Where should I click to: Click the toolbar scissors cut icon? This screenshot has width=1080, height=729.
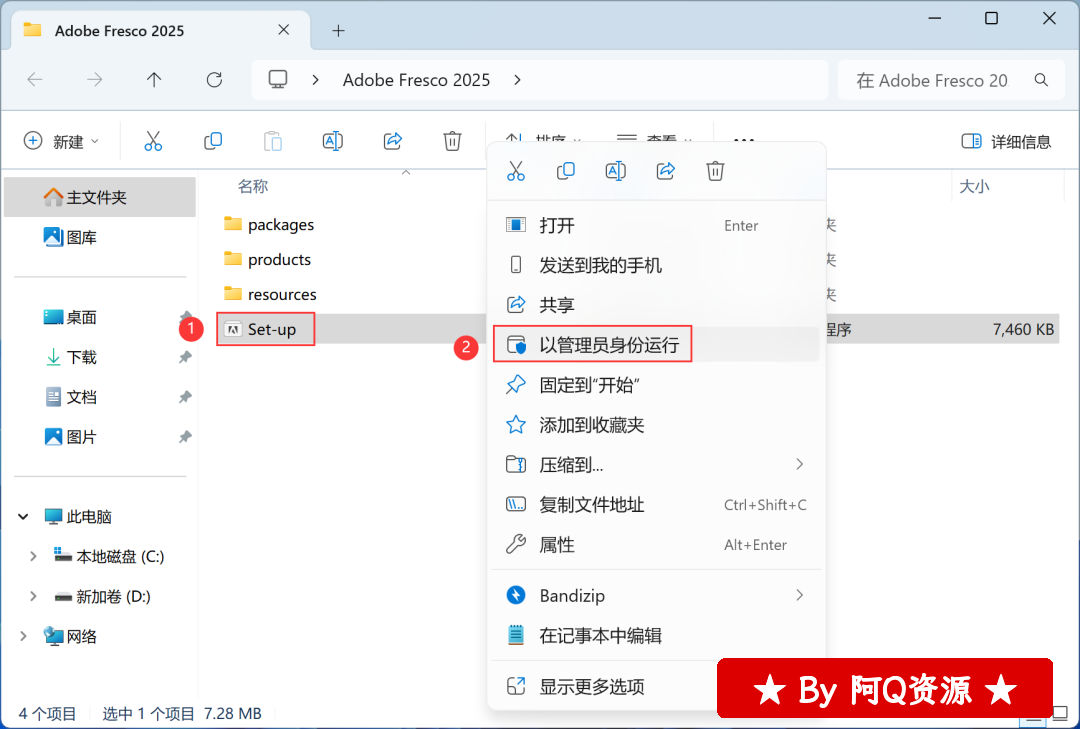153,141
